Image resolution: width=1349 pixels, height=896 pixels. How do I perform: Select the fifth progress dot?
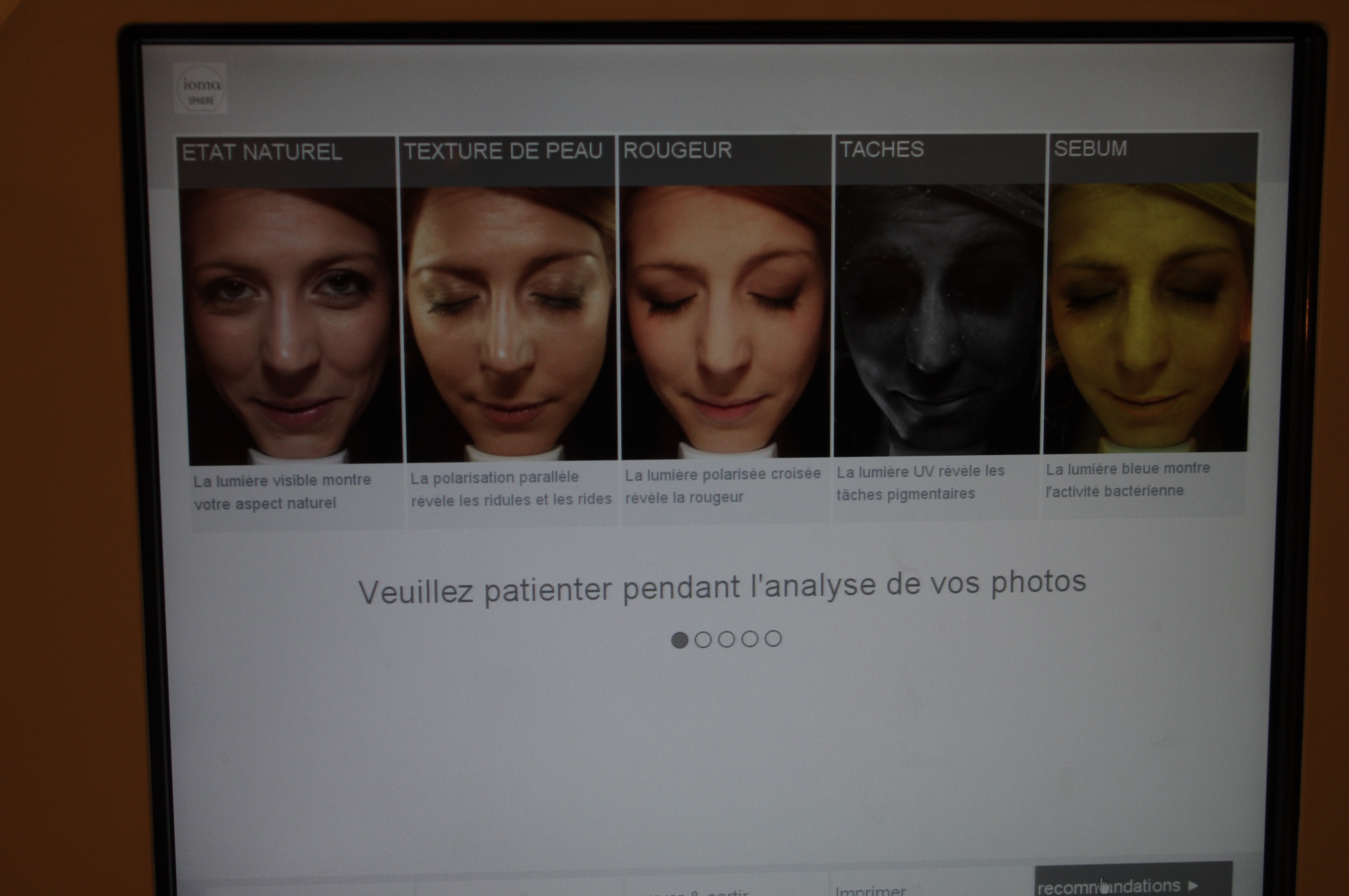point(773,638)
